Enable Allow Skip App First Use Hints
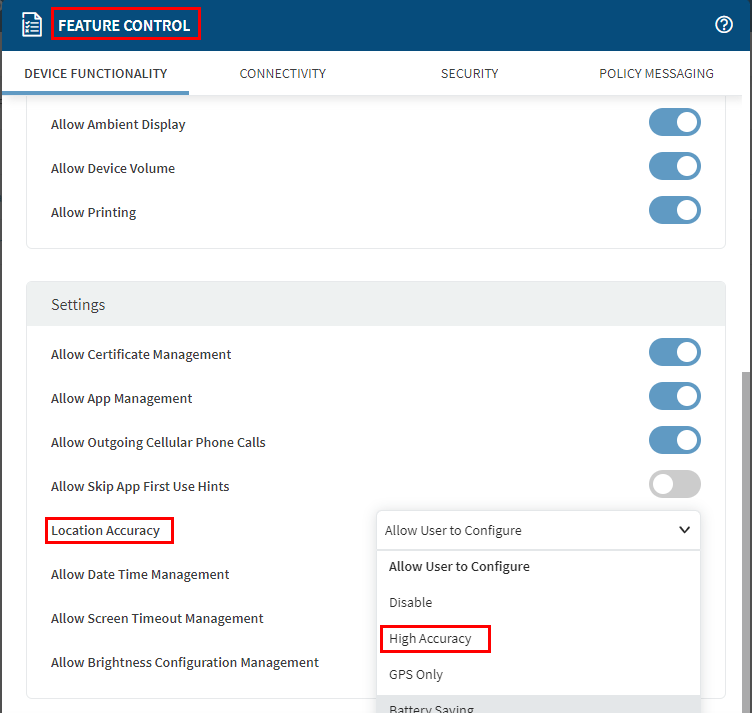The image size is (752, 713). pos(674,485)
